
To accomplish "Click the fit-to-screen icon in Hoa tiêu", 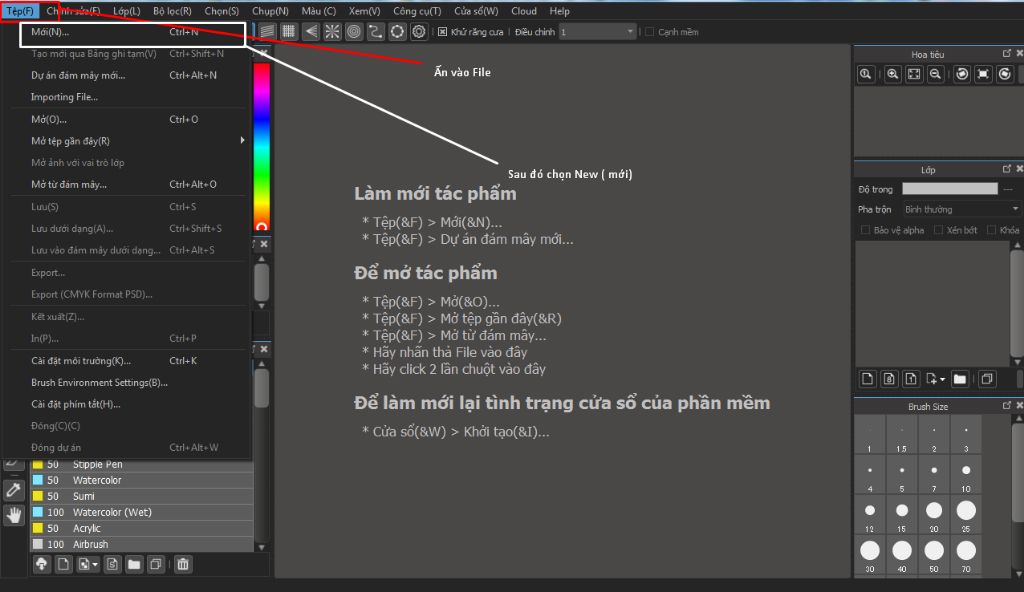I will click(914, 74).
